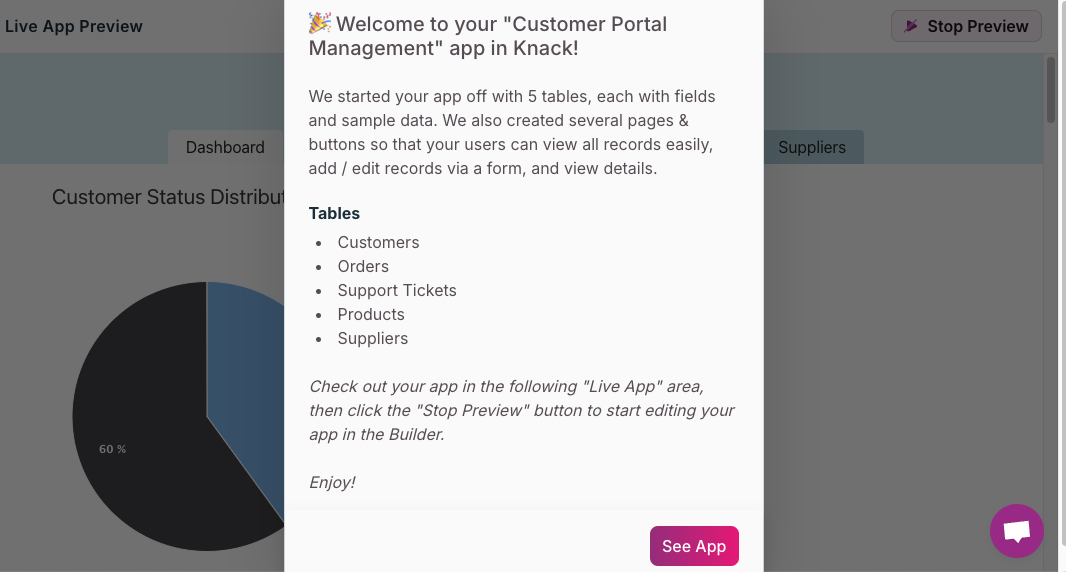Click Customers in the Tables list
Image resolution: width=1066 pixels, height=572 pixels.
[378, 242]
